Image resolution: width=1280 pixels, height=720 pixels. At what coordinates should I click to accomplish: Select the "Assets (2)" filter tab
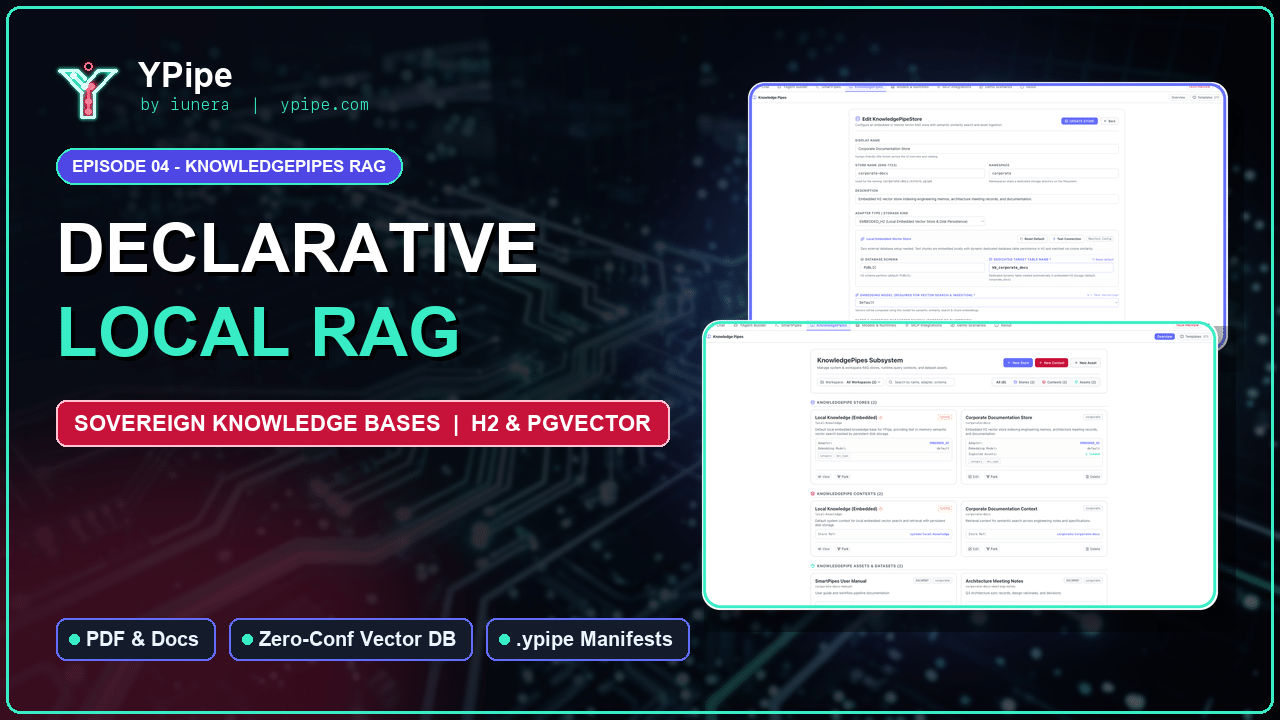tap(1085, 382)
